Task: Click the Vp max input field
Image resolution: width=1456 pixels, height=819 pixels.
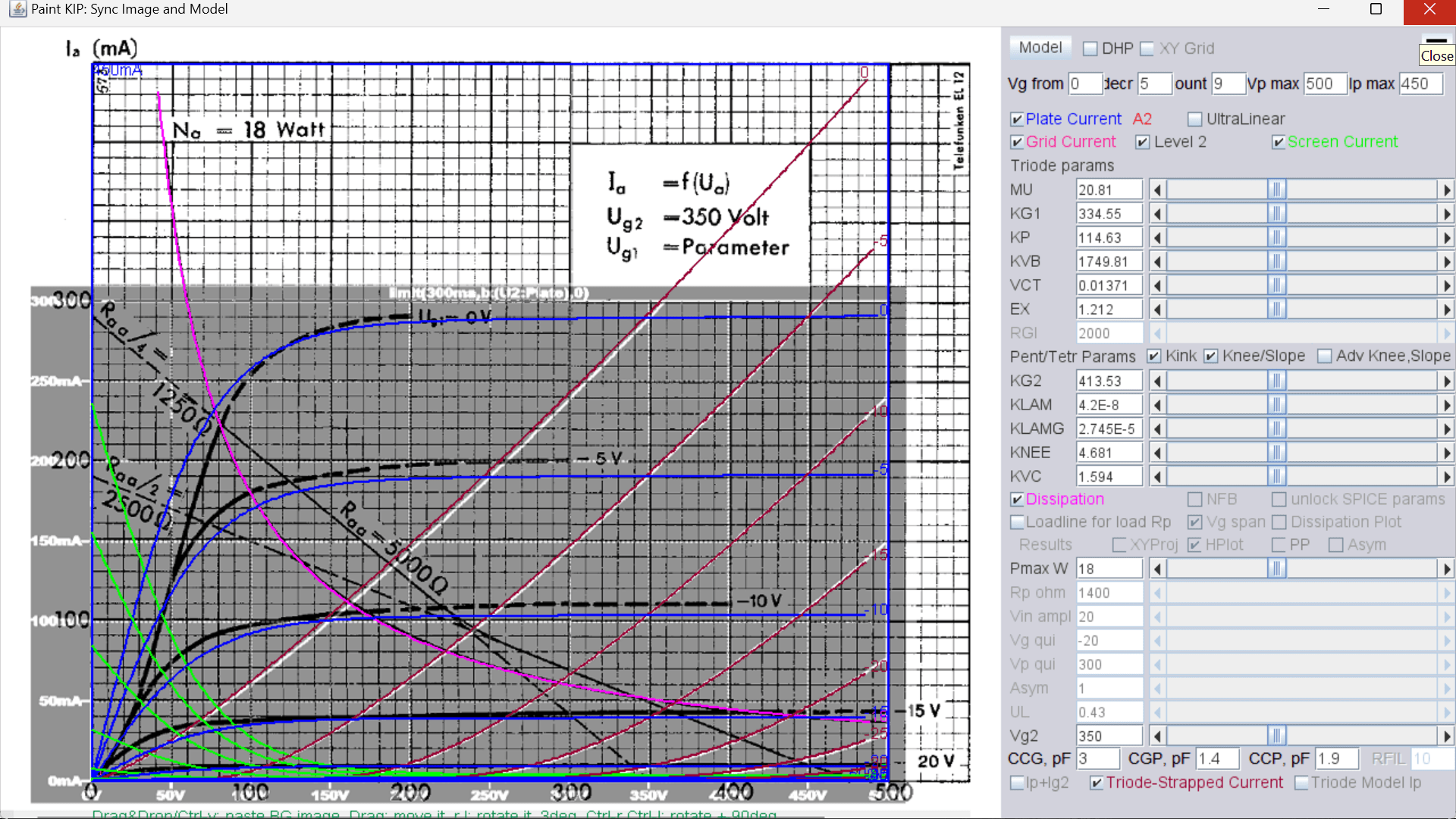Action: coord(1325,83)
